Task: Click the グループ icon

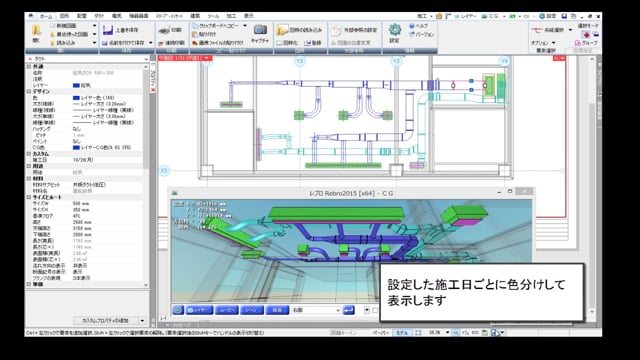Action: tap(578, 43)
